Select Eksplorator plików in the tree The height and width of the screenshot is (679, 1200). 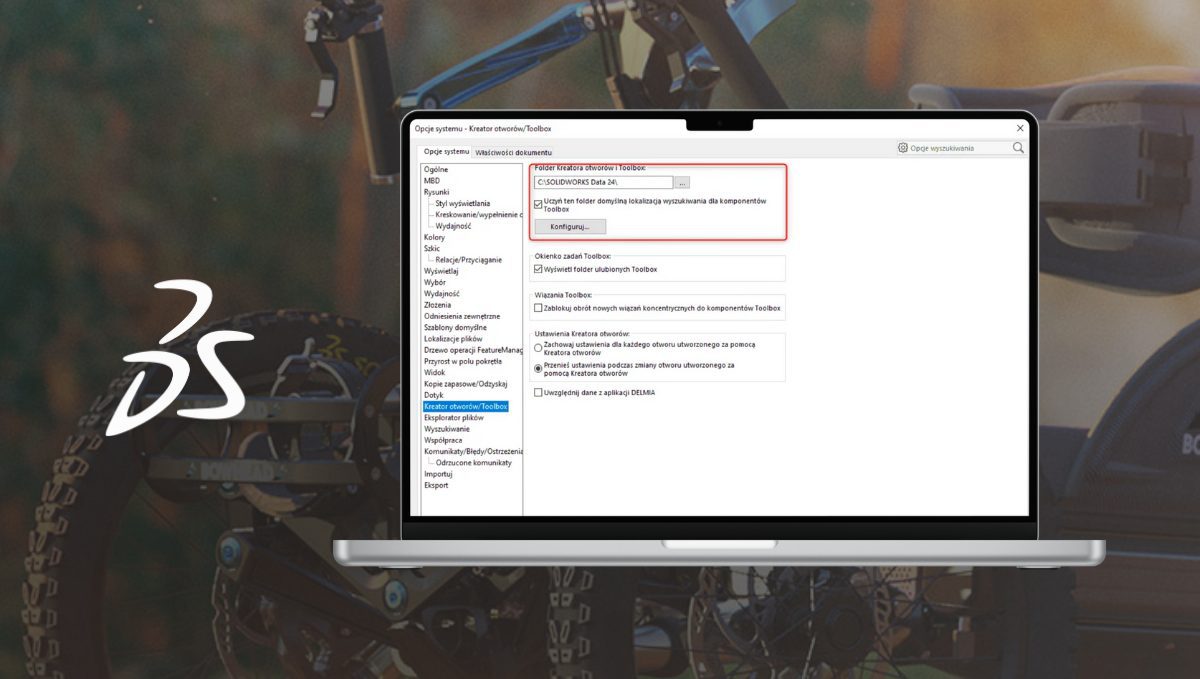pos(454,418)
